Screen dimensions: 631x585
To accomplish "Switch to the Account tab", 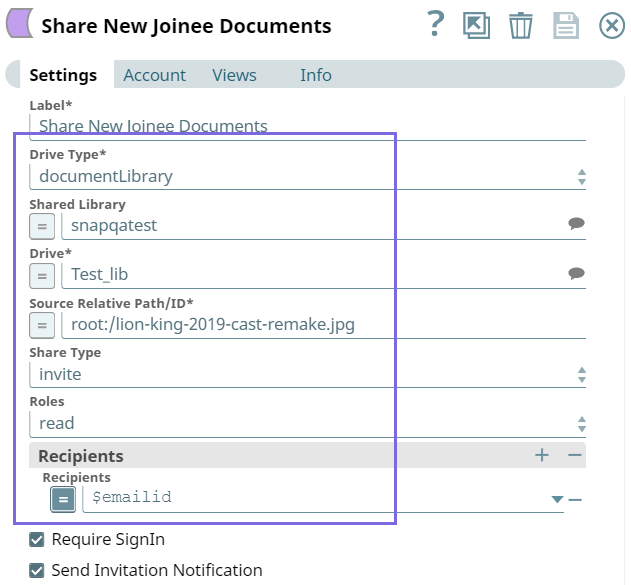I will 155,75.
